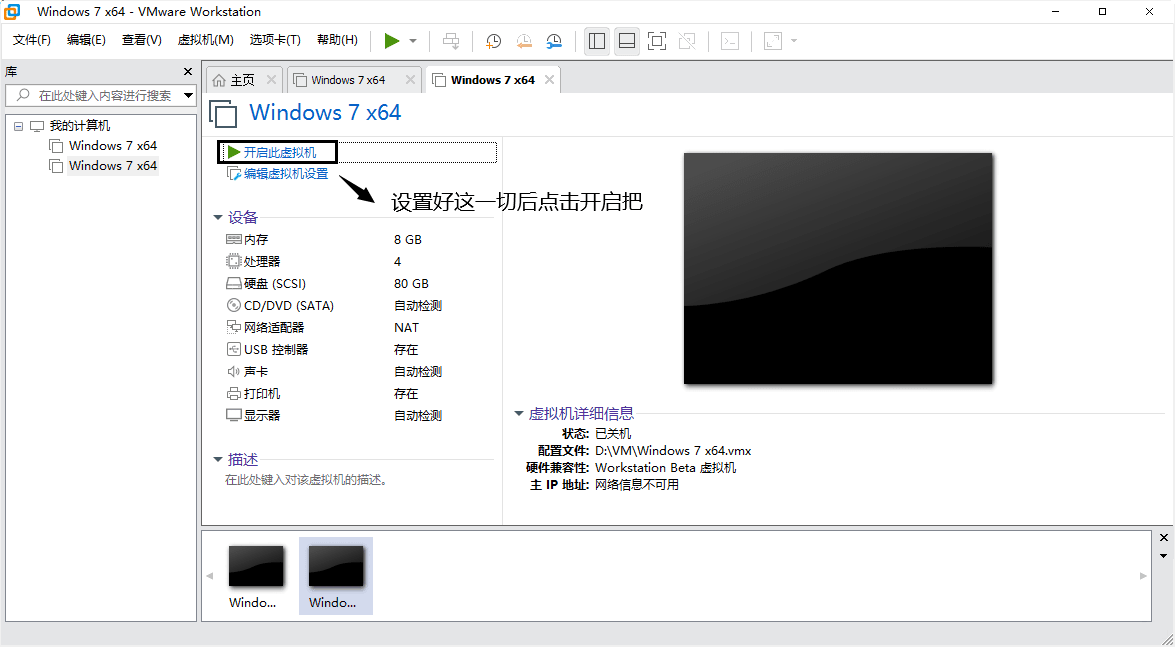Click the 已关机 status text
The height and width of the screenshot is (647, 1175).
coord(613,433)
